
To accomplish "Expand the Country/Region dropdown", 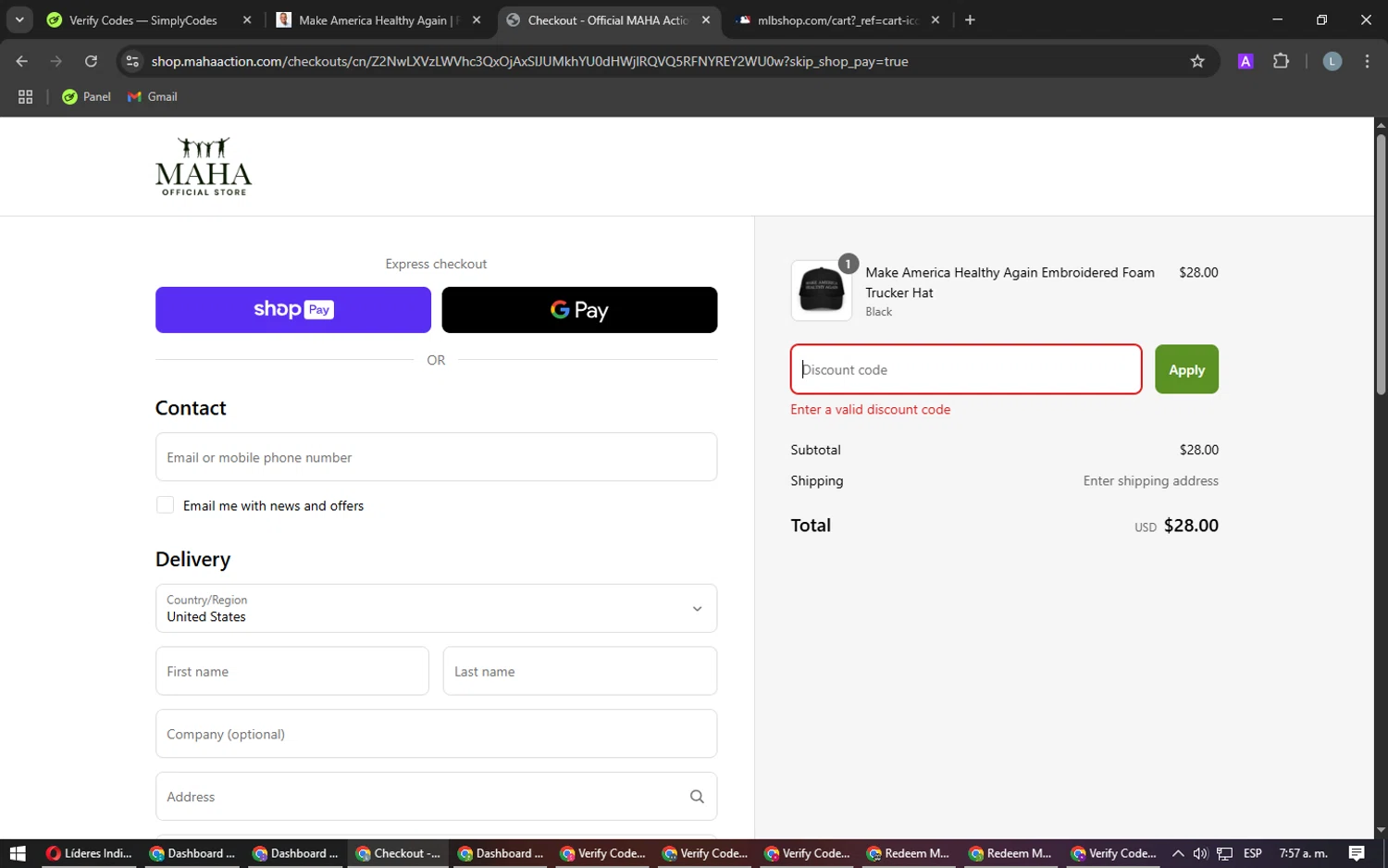I will tap(436, 608).
